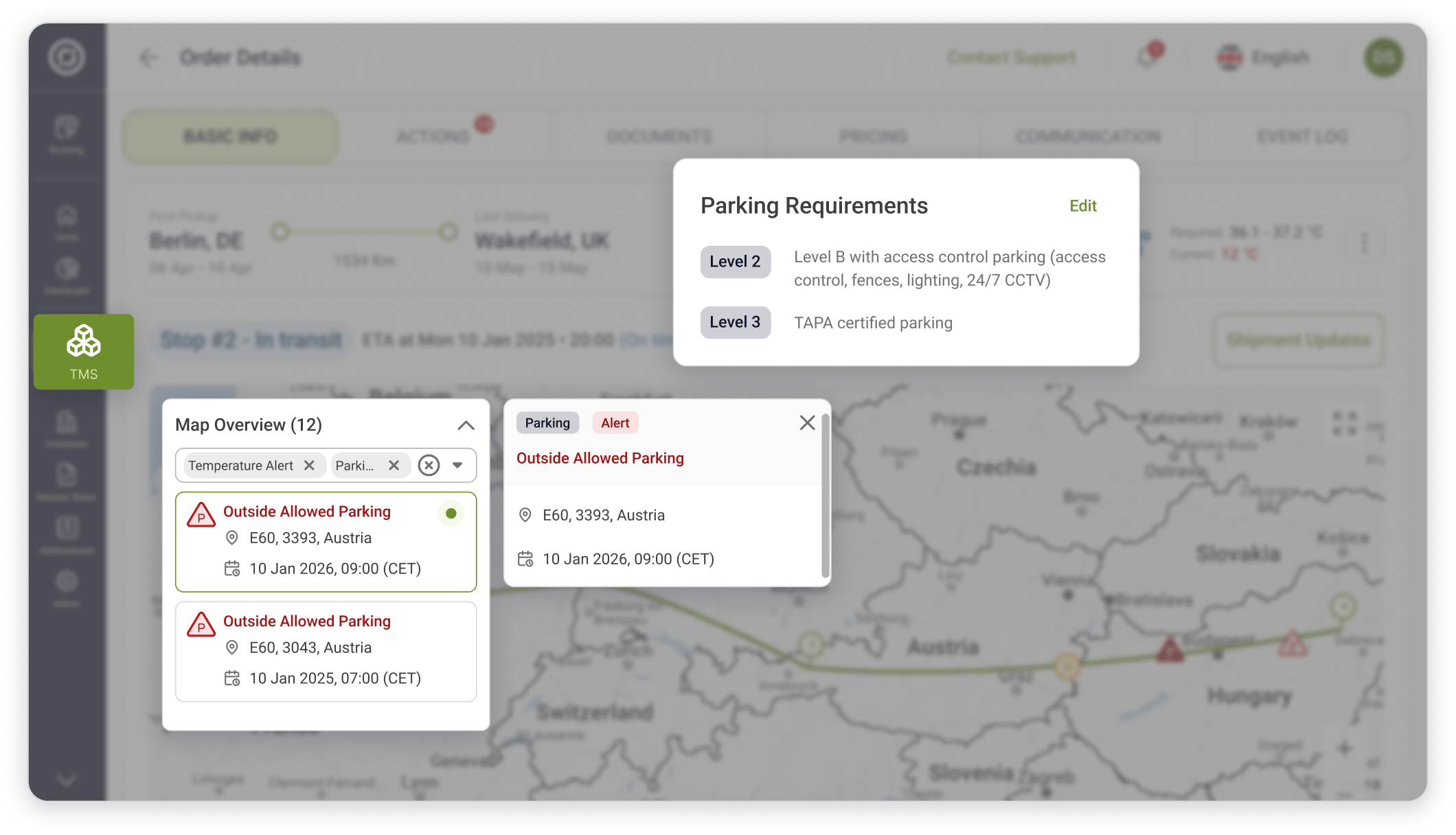
Task: Click the first Outside Allowed Parking warning icon
Action: (x=201, y=515)
